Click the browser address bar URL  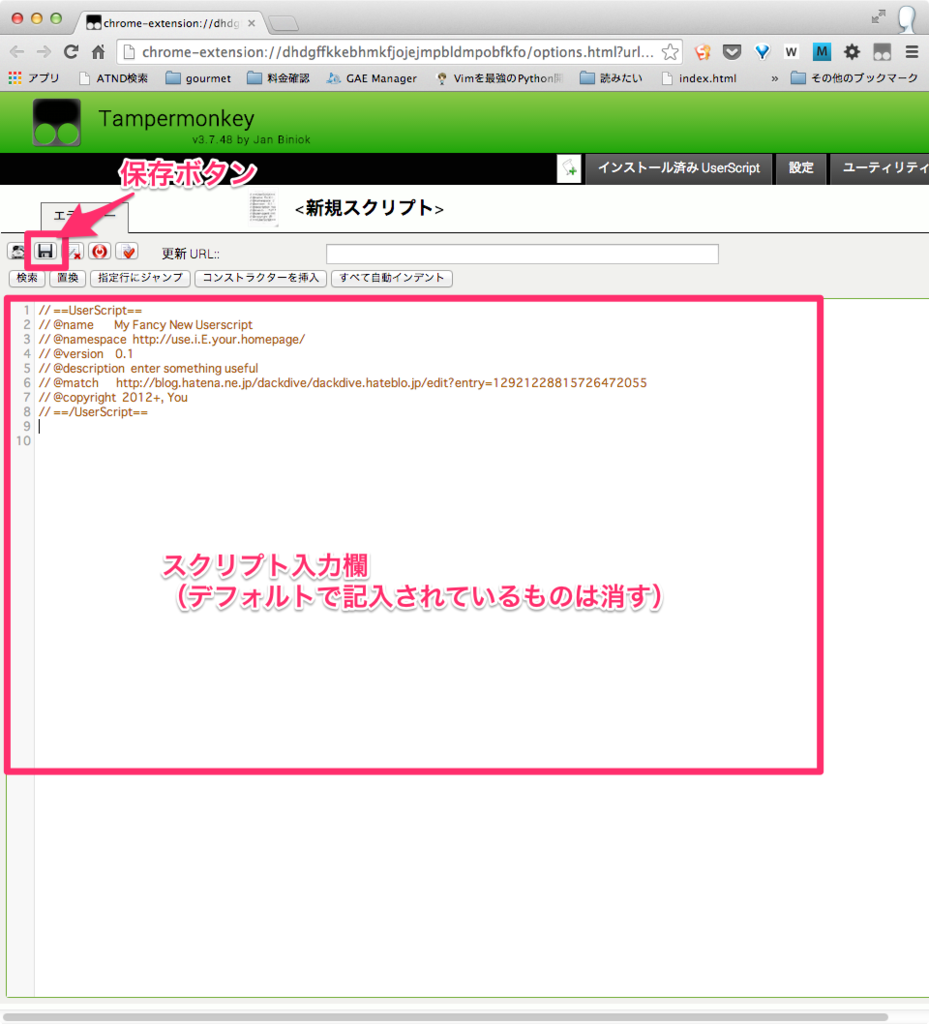(398, 52)
